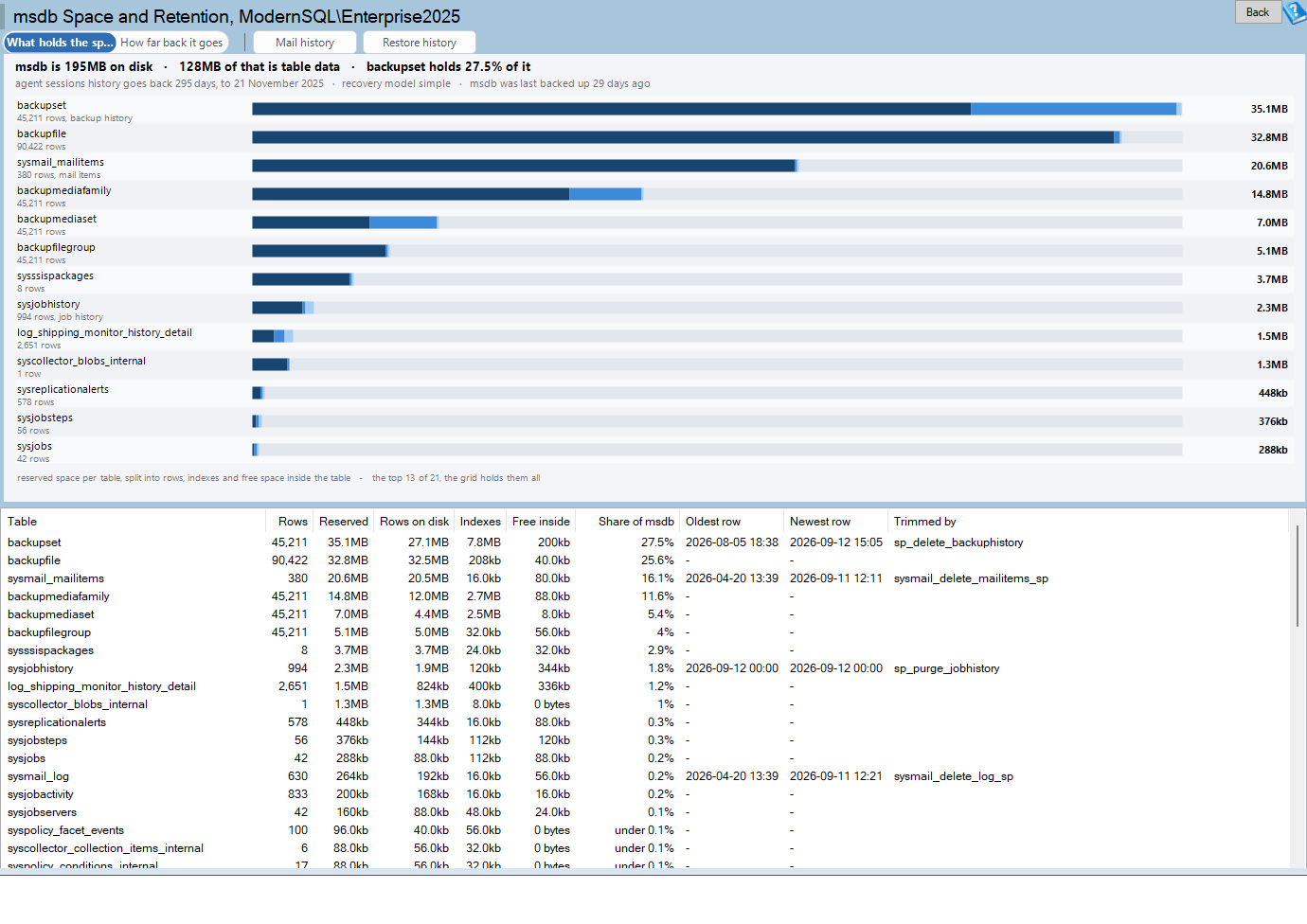The height and width of the screenshot is (924, 1307).
Task: Click the '2026-09-12 15:05' newest row cell
Action: [x=836, y=542]
